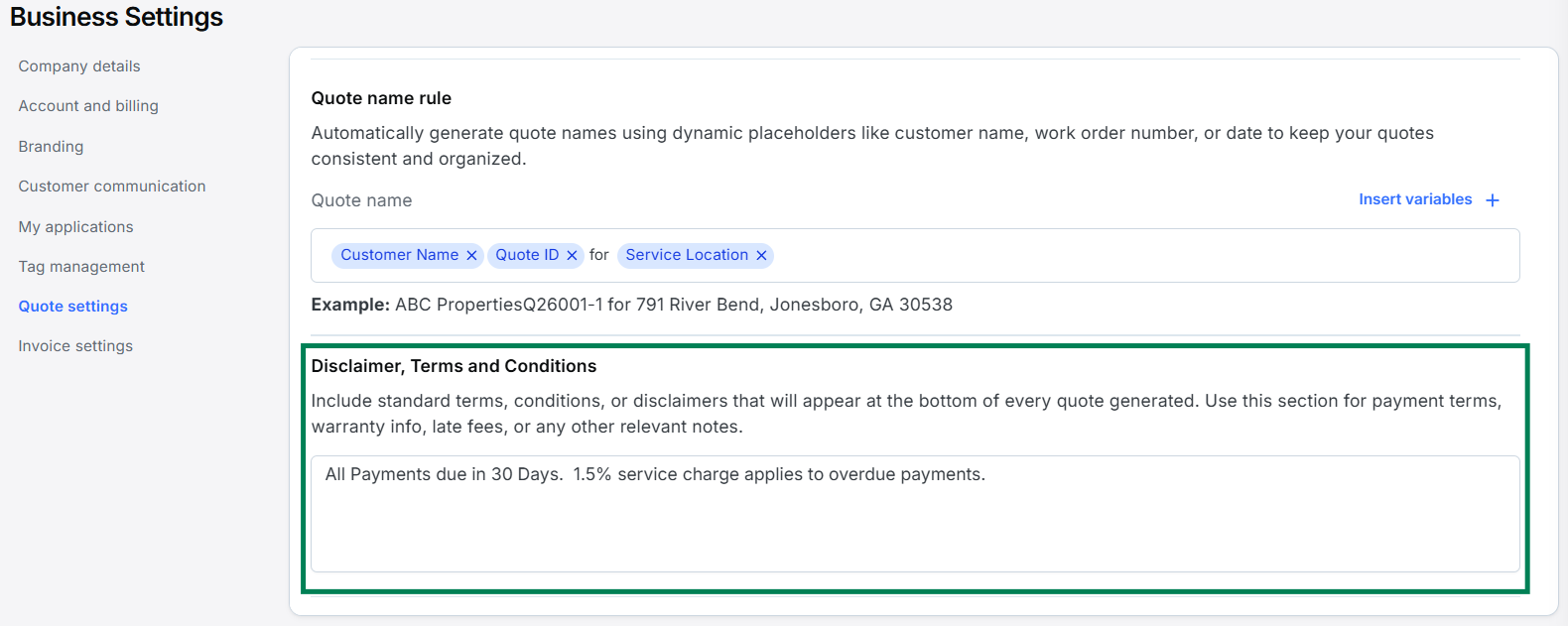The width and height of the screenshot is (1568, 626).
Task: Go to Tag management
Action: 81,267
